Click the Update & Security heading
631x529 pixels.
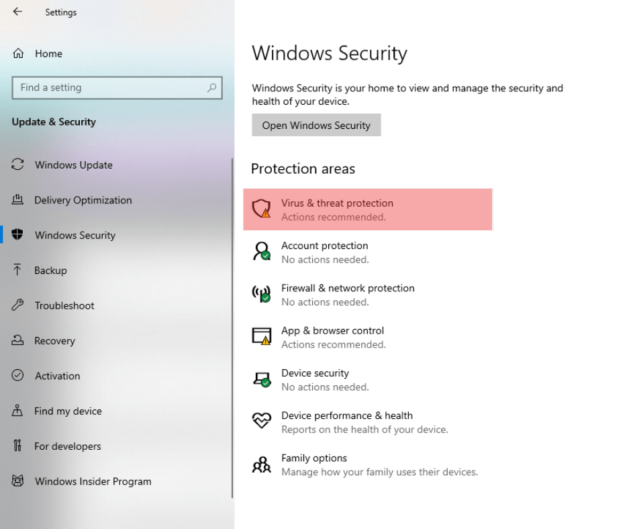coord(54,122)
